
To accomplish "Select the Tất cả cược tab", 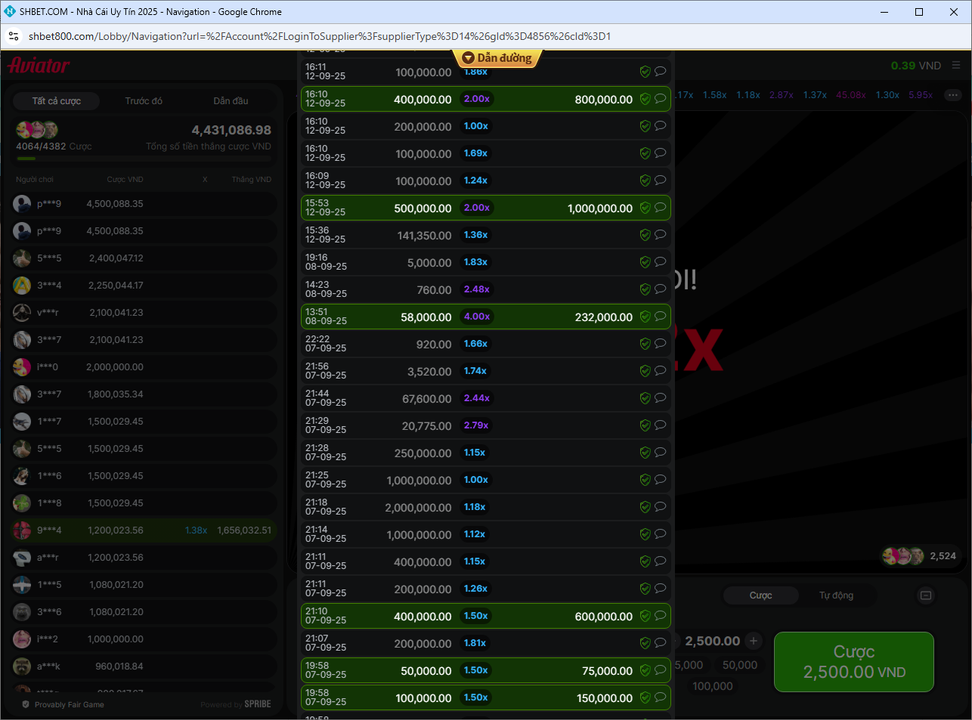I will pos(56,101).
